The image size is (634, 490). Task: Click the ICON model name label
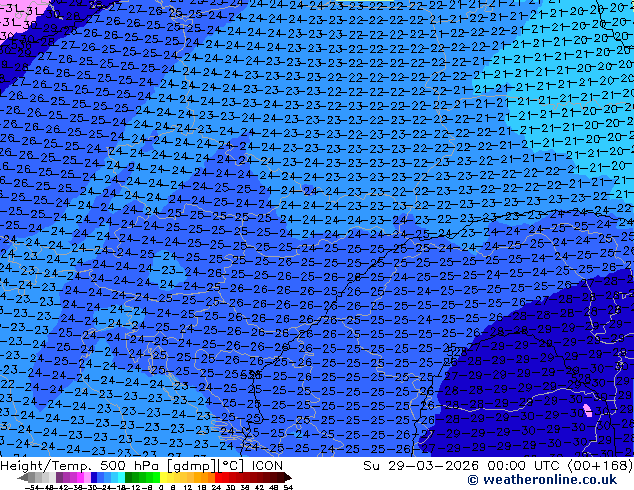267,466
